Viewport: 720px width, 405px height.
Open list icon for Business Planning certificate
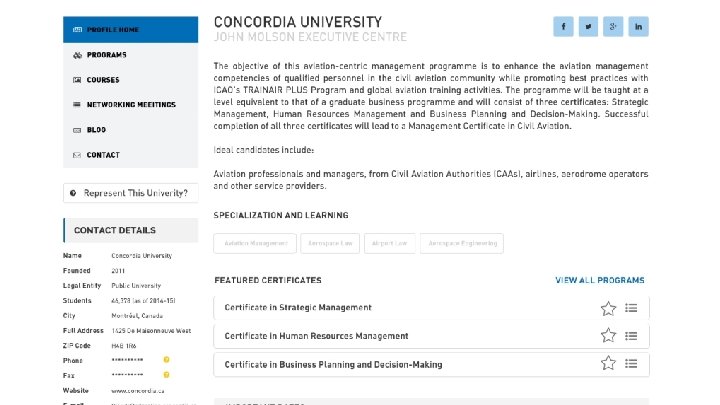(631, 364)
